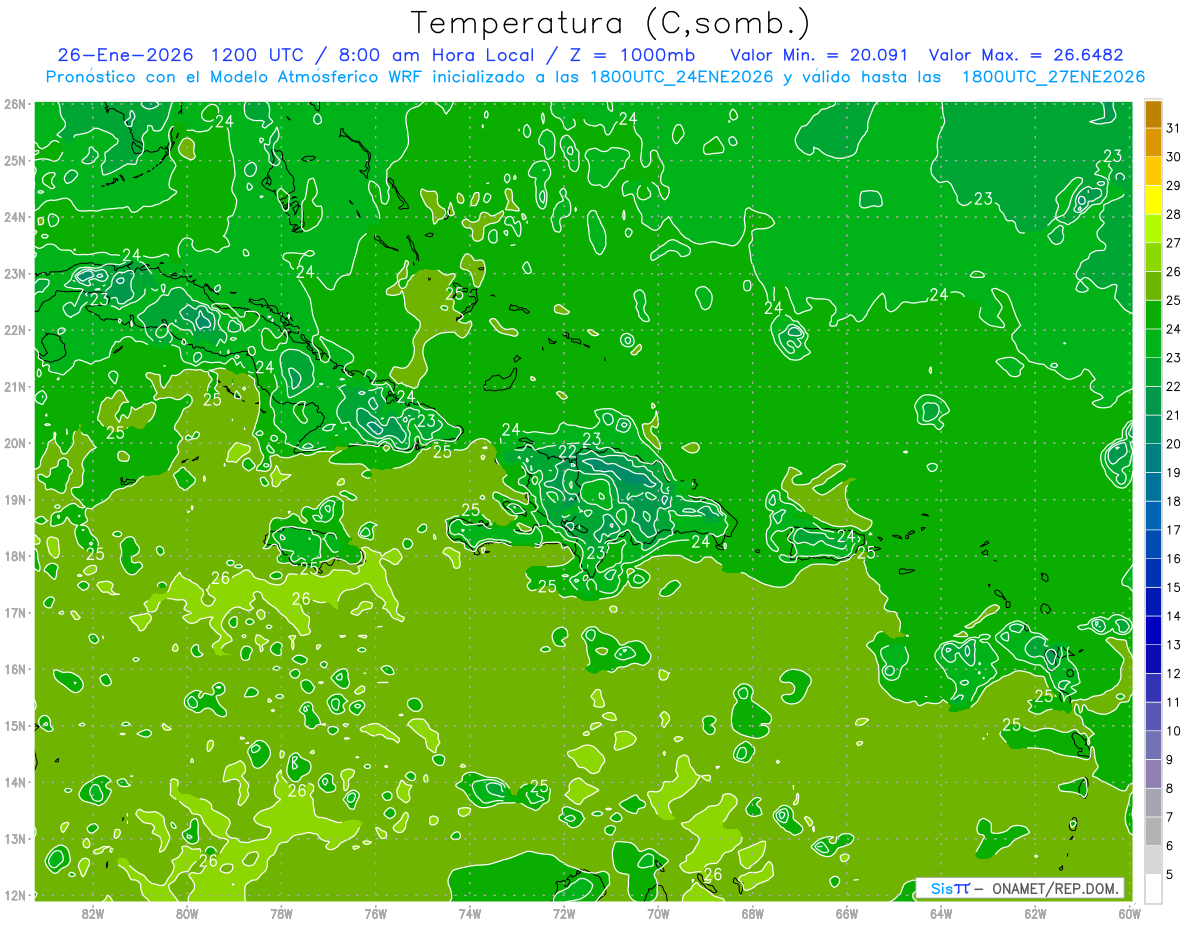Pick the legend swatch between 16 and 17
1200x927 pixels.
point(1154,545)
